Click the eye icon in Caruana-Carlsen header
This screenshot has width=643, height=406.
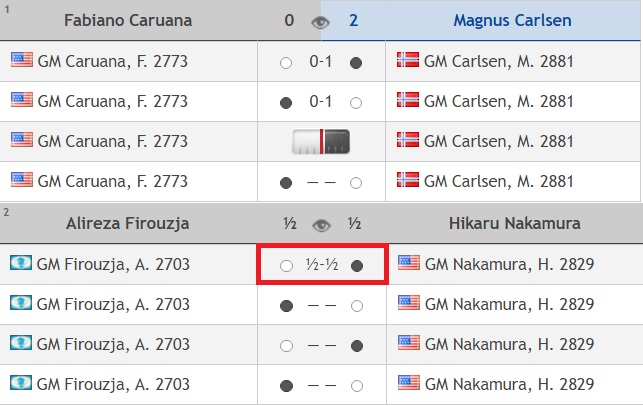point(320,22)
